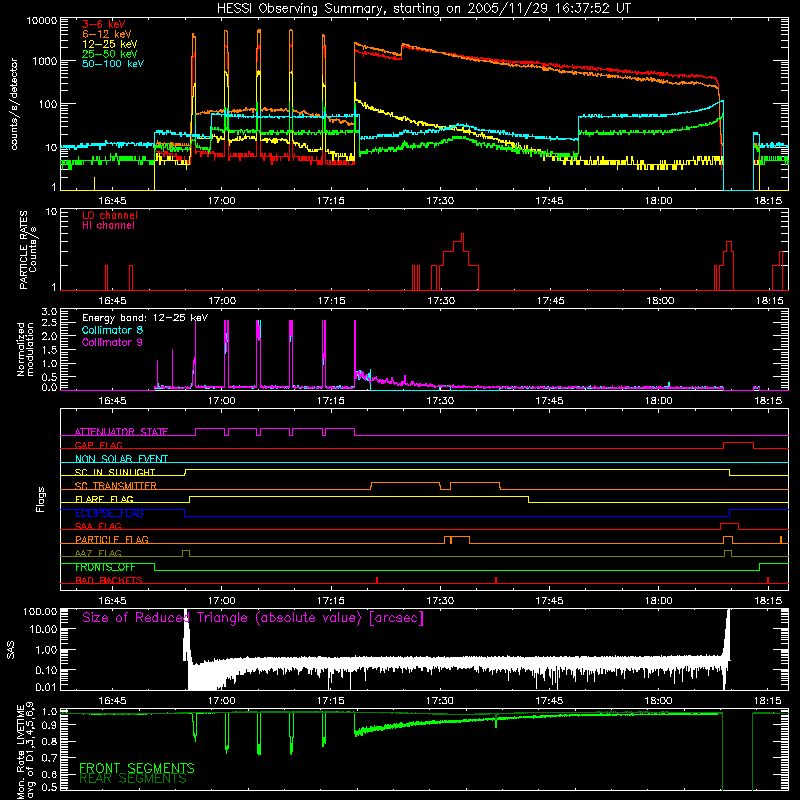
Task: Click 17:00 time tick under SAS plot
Action: click(x=221, y=701)
